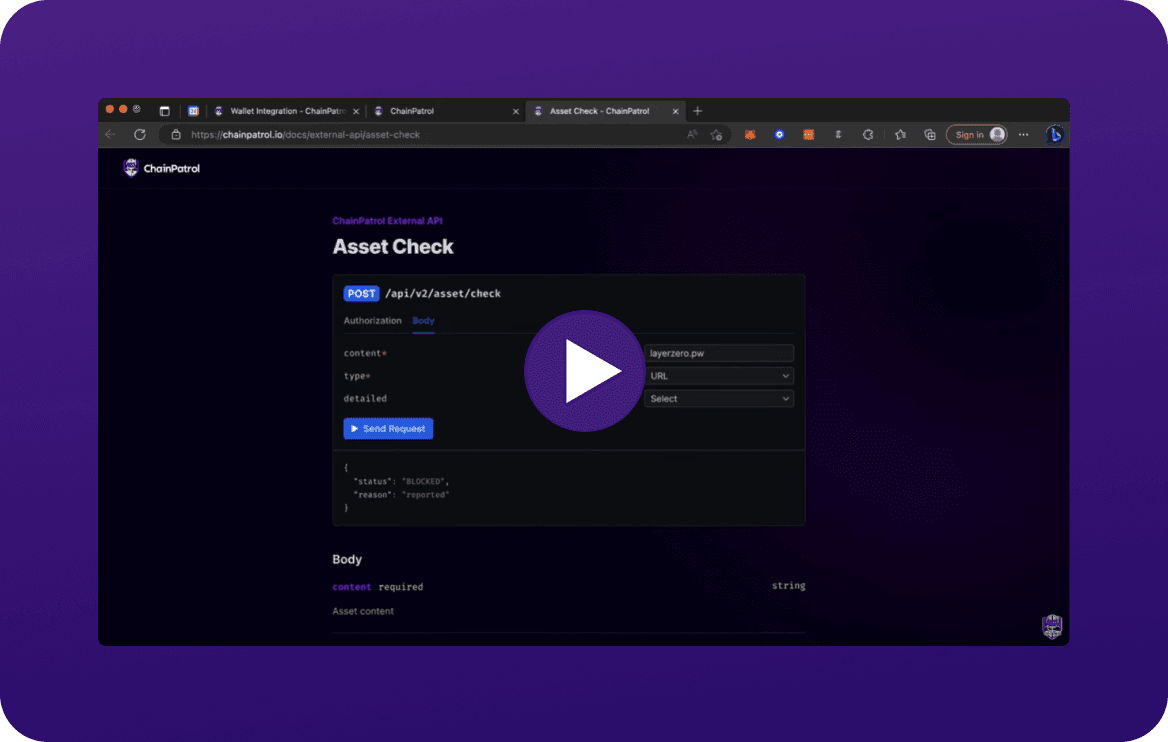Click the Body section heading
Viewport: 1168px width, 742px height.
[347, 559]
